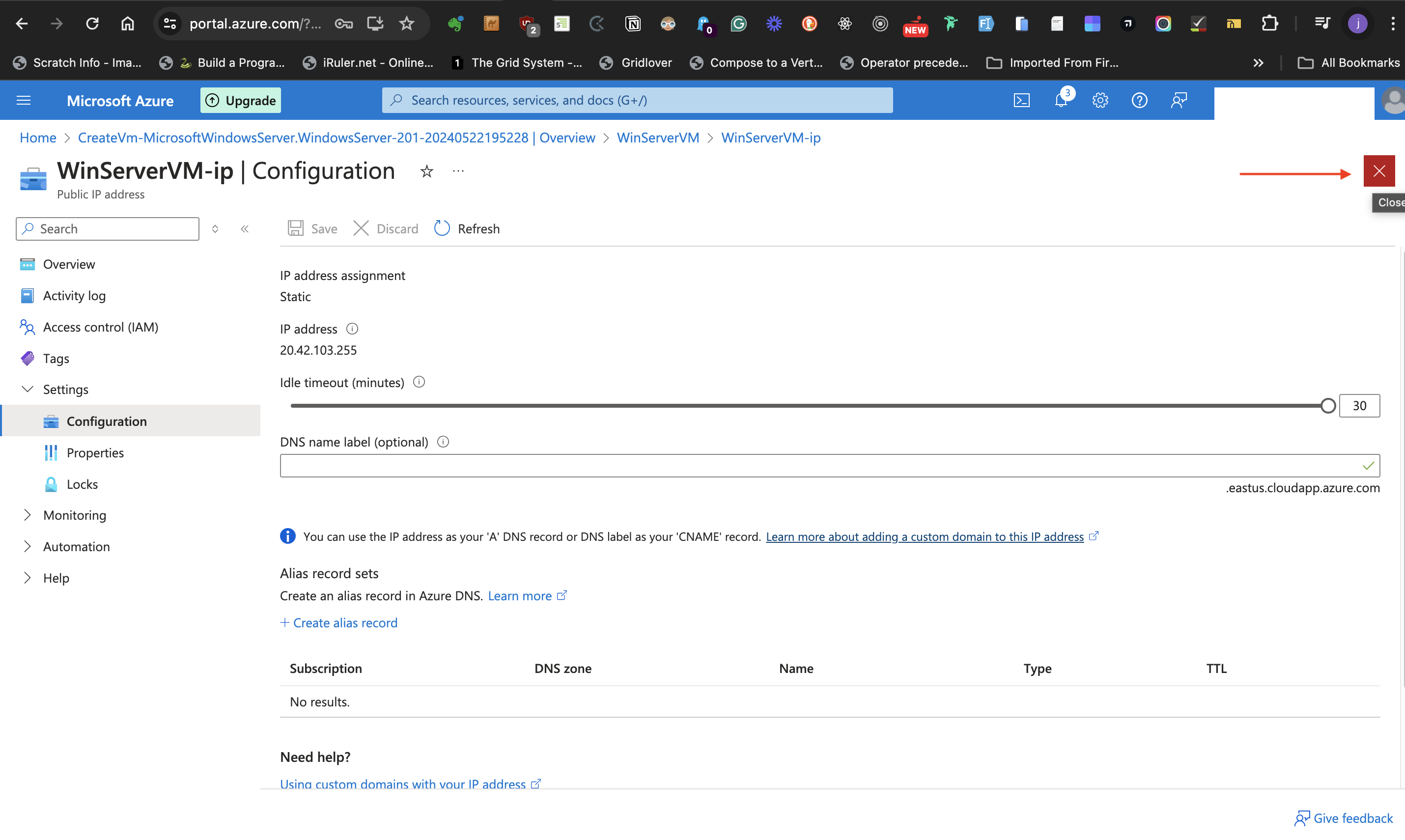1405x840 pixels.
Task: Toggle the portal hamburger menu
Action: point(23,100)
